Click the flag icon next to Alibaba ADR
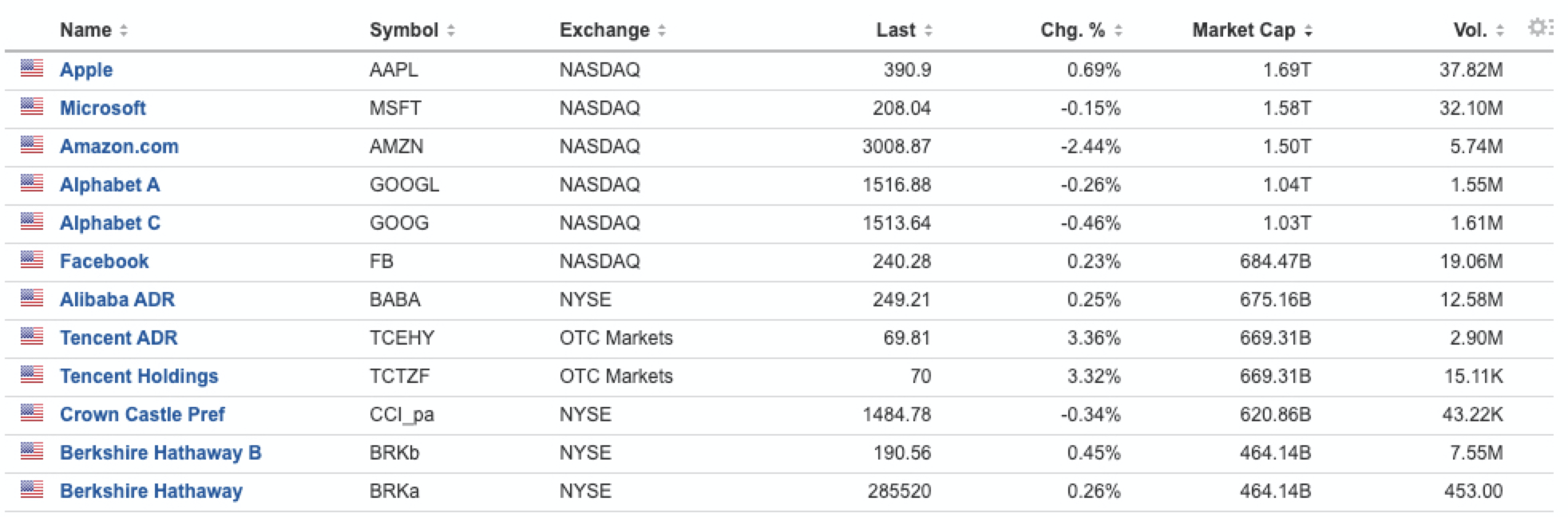 pyautogui.click(x=32, y=298)
